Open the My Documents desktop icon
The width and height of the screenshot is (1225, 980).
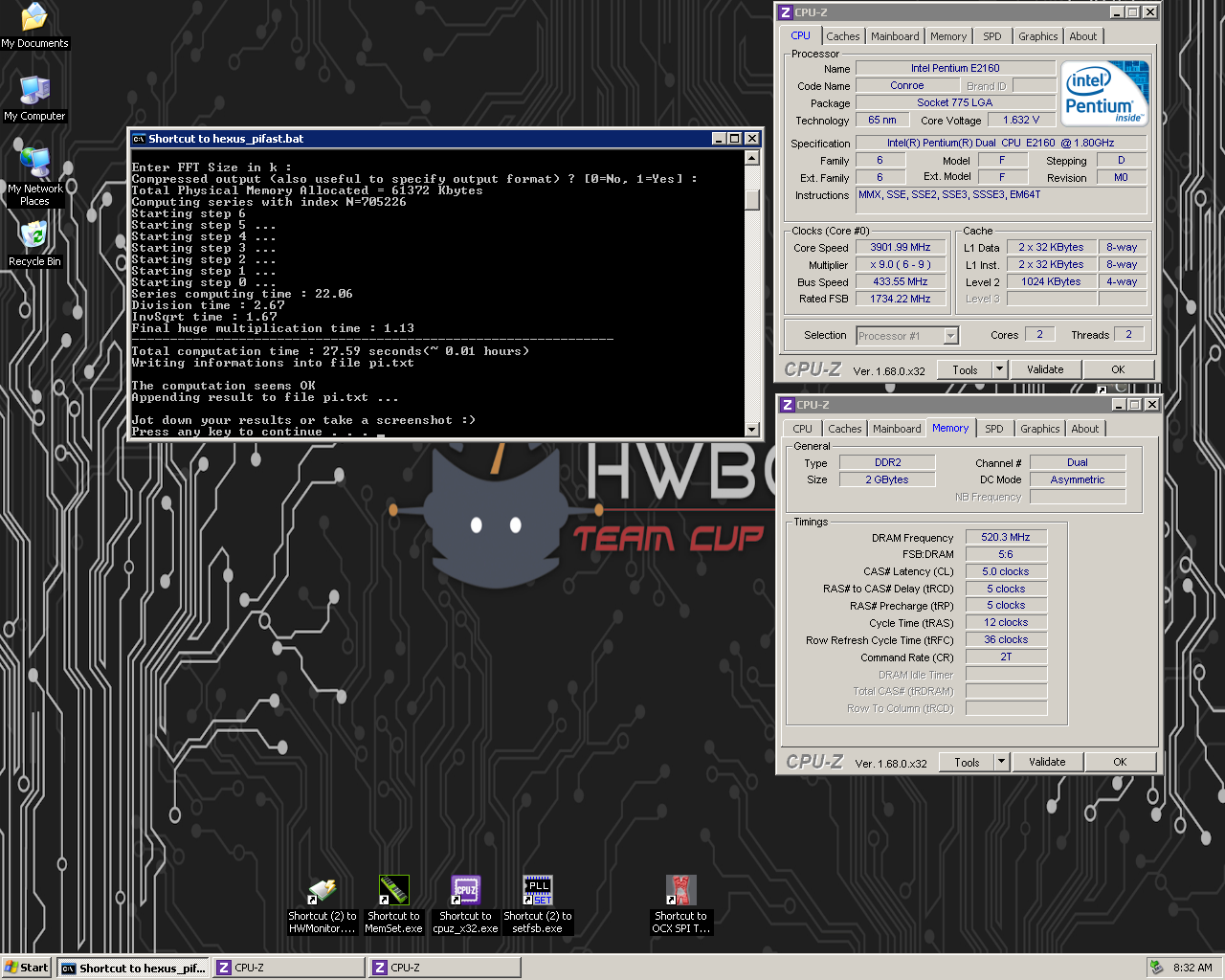point(34,26)
